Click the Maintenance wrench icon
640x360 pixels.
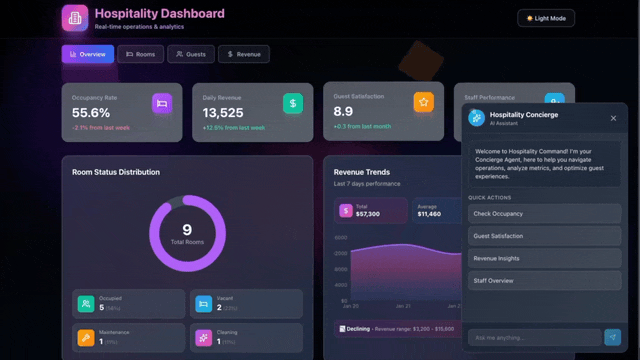tap(86, 338)
